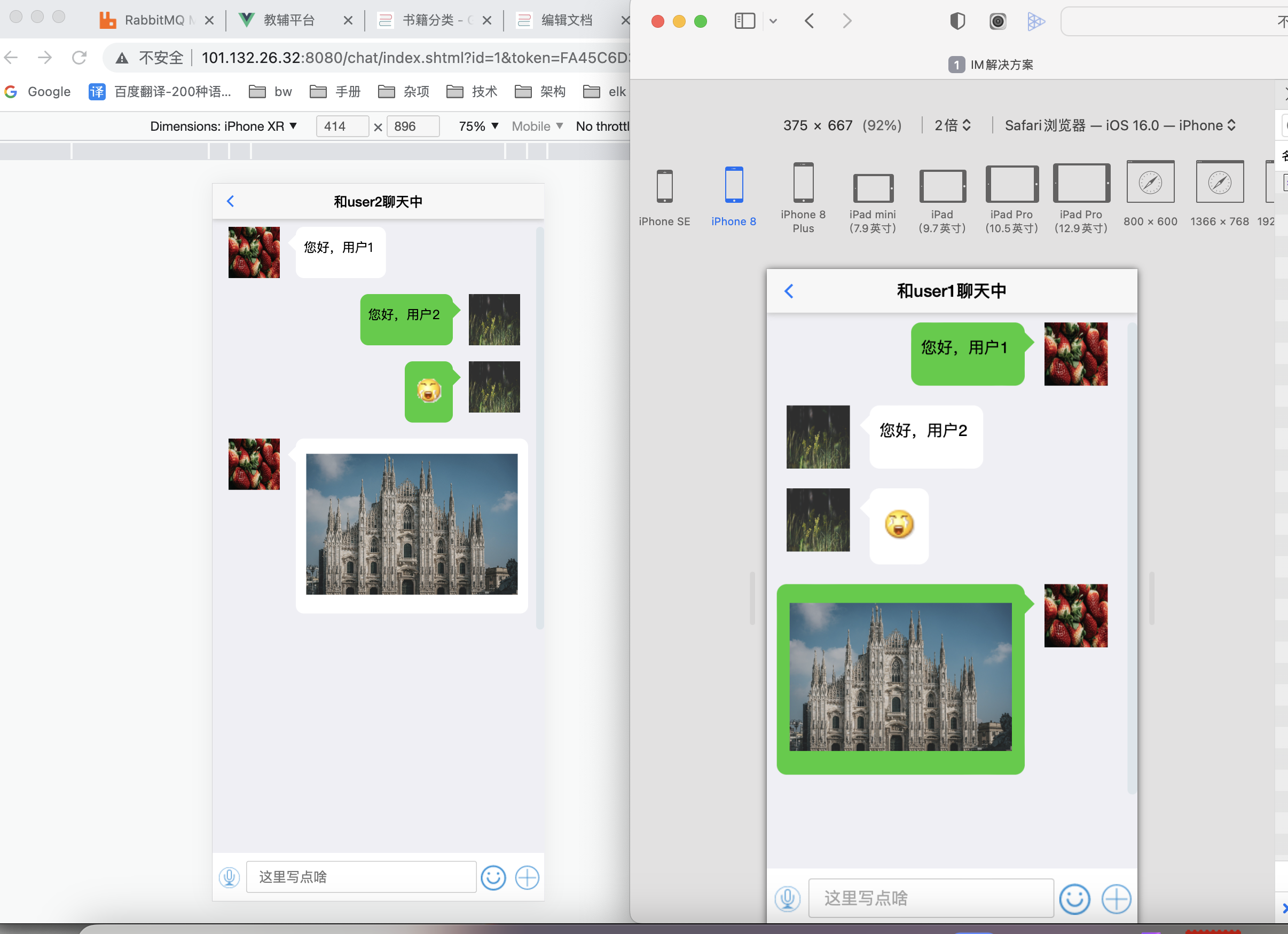Select iPhone SE device icon

pyautogui.click(x=664, y=186)
